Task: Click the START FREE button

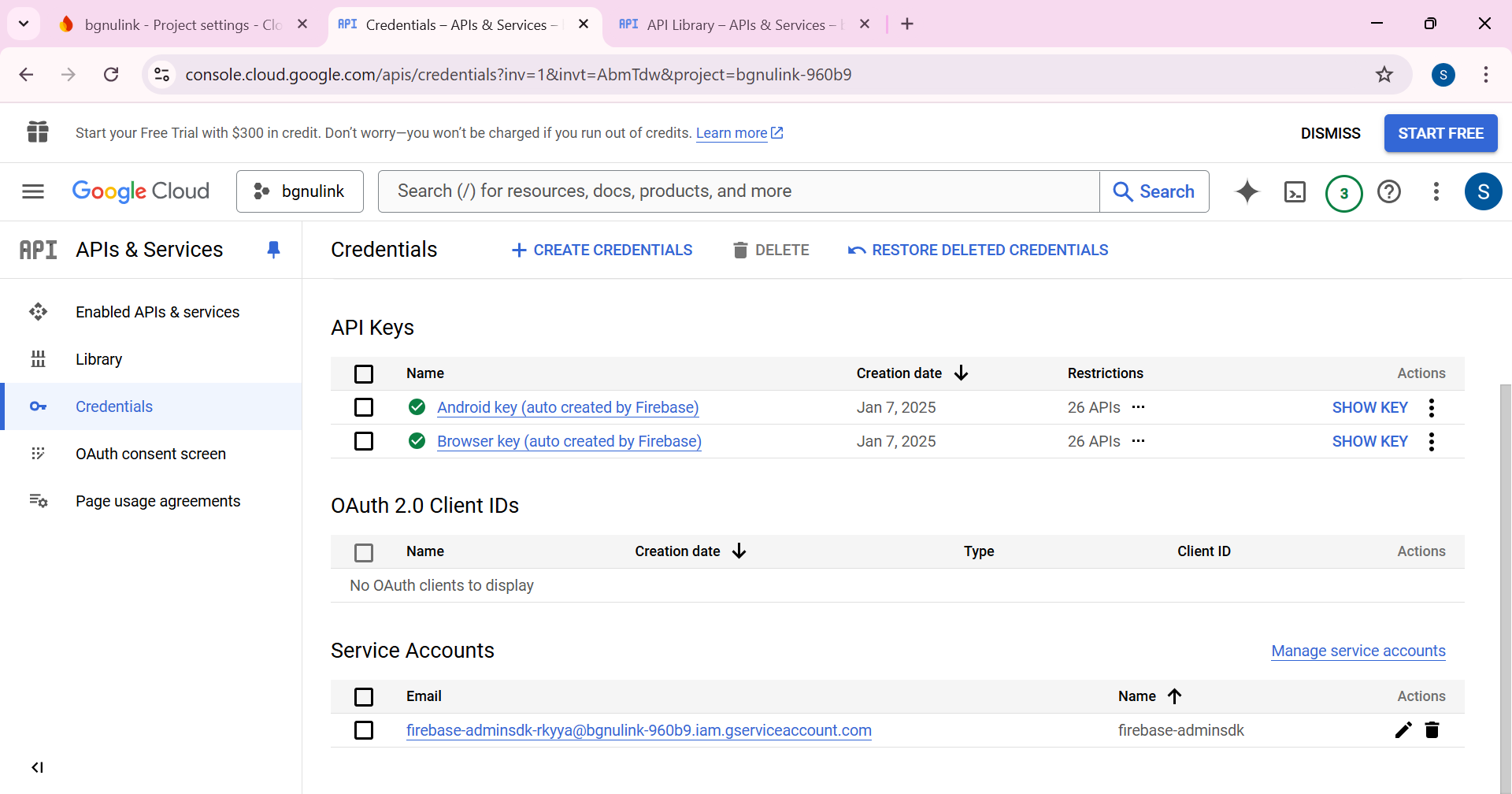Action: click(x=1440, y=133)
